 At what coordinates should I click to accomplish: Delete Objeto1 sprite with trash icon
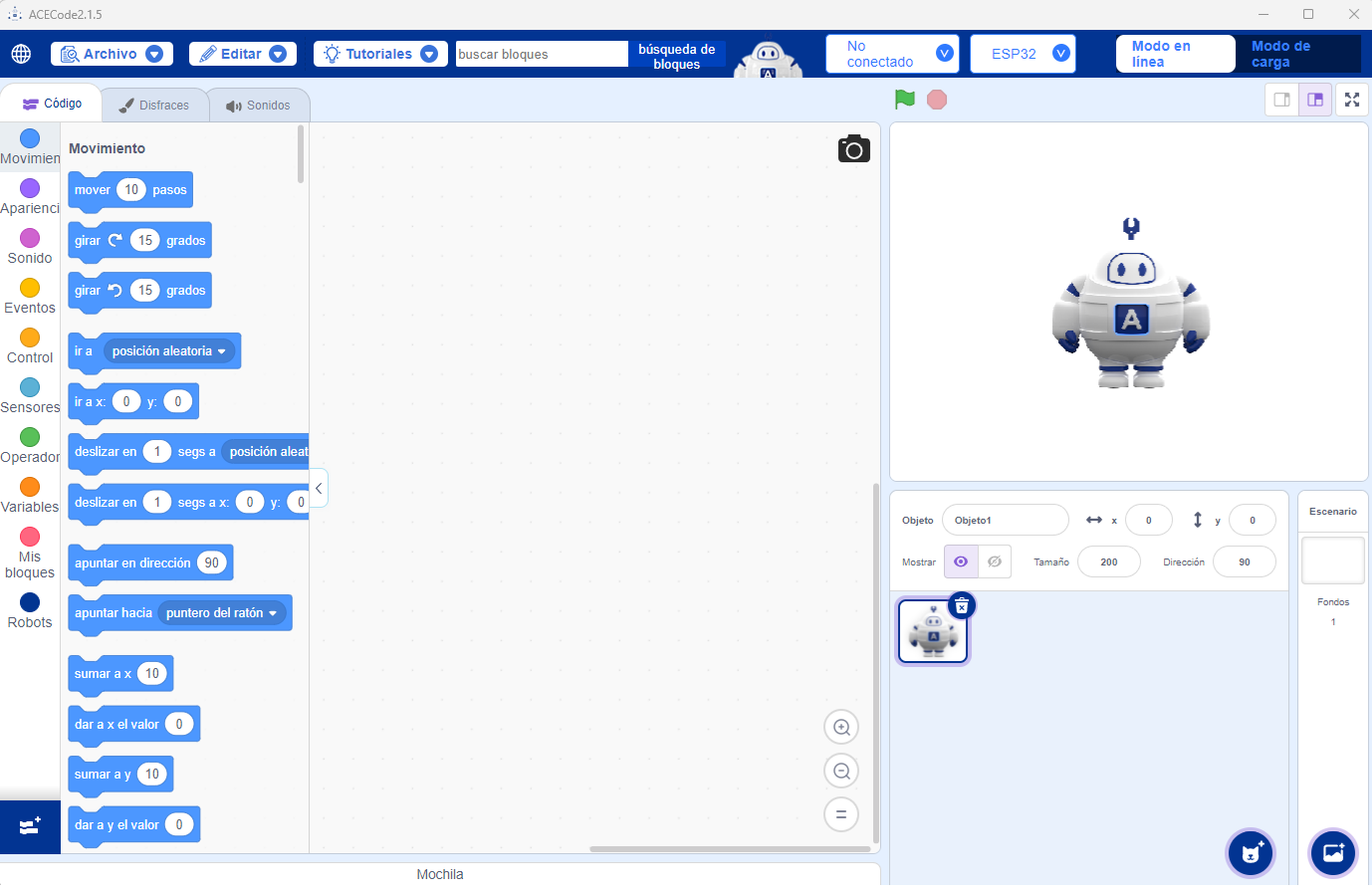[x=962, y=605]
